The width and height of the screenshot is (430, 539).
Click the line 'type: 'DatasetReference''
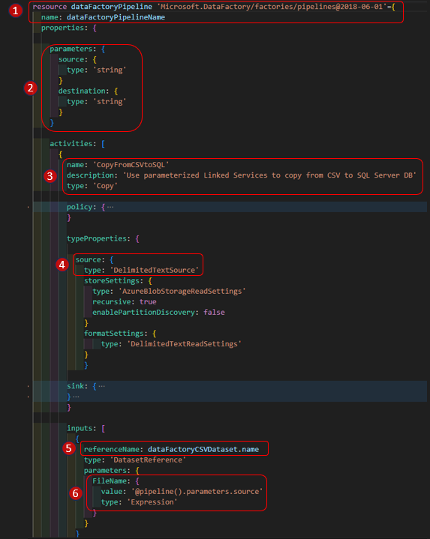(135, 460)
